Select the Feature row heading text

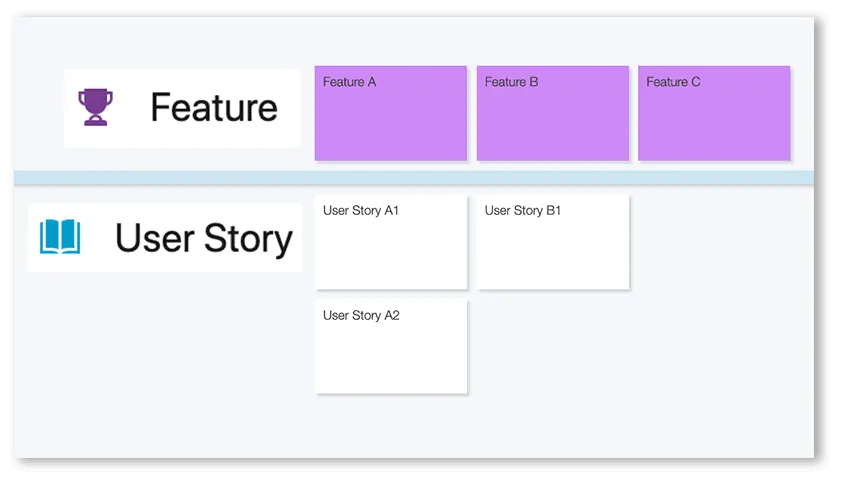214,107
